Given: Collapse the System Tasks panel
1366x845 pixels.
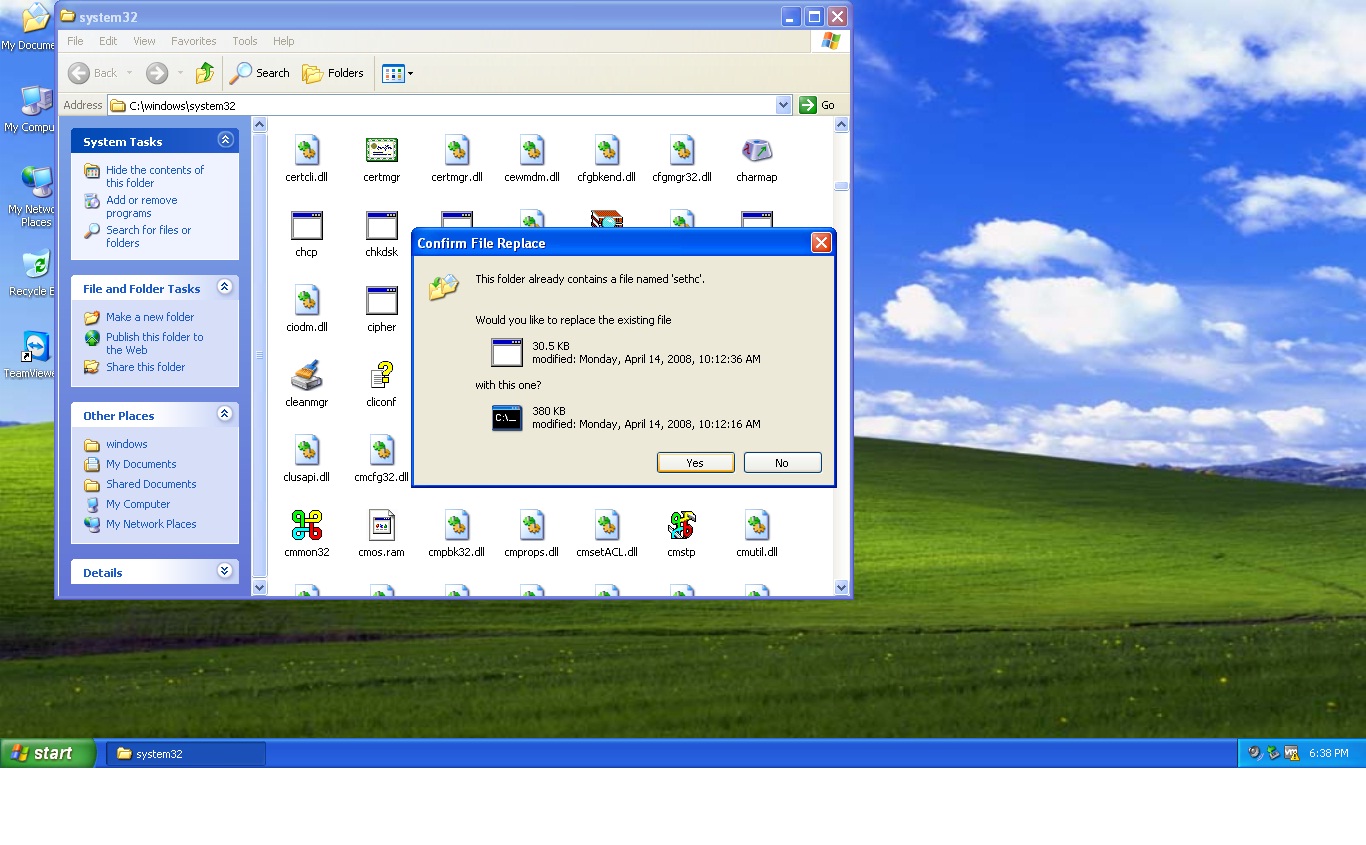Looking at the screenshot, I should [225, 140].
